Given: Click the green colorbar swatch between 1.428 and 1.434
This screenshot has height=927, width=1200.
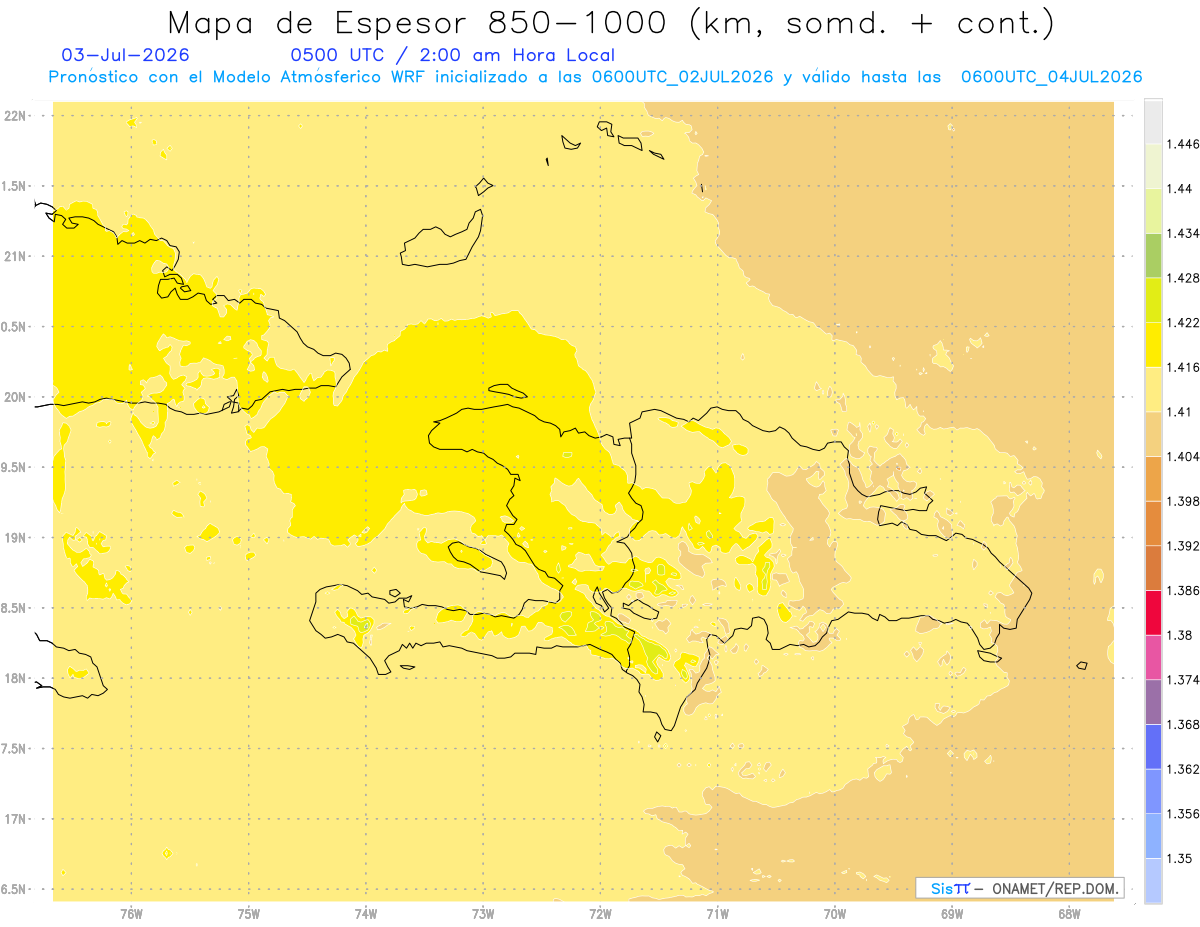Looking at the screenshot, I should [1153, 255].
